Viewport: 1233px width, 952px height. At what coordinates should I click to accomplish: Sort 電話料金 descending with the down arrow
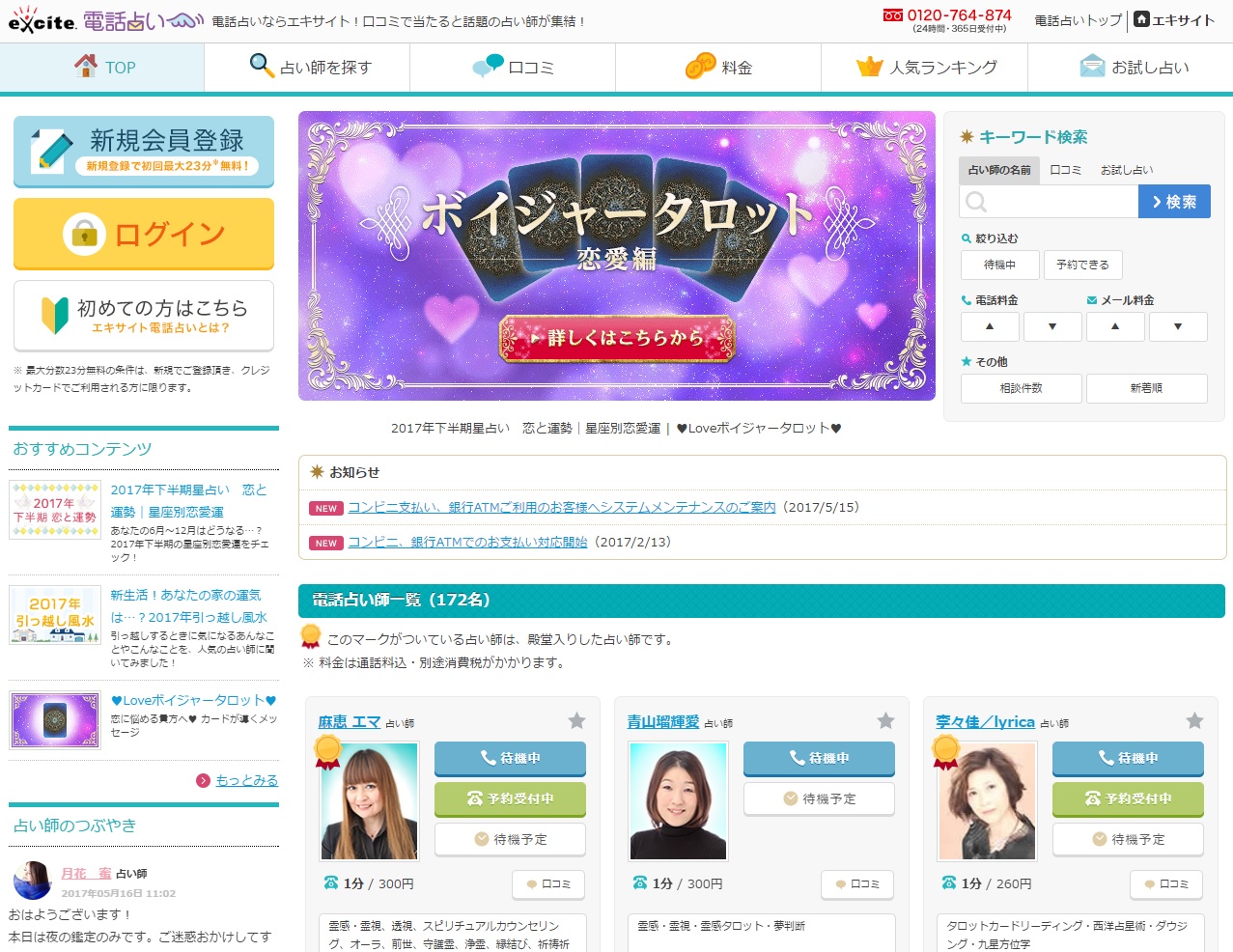(x=1052, y=326)
